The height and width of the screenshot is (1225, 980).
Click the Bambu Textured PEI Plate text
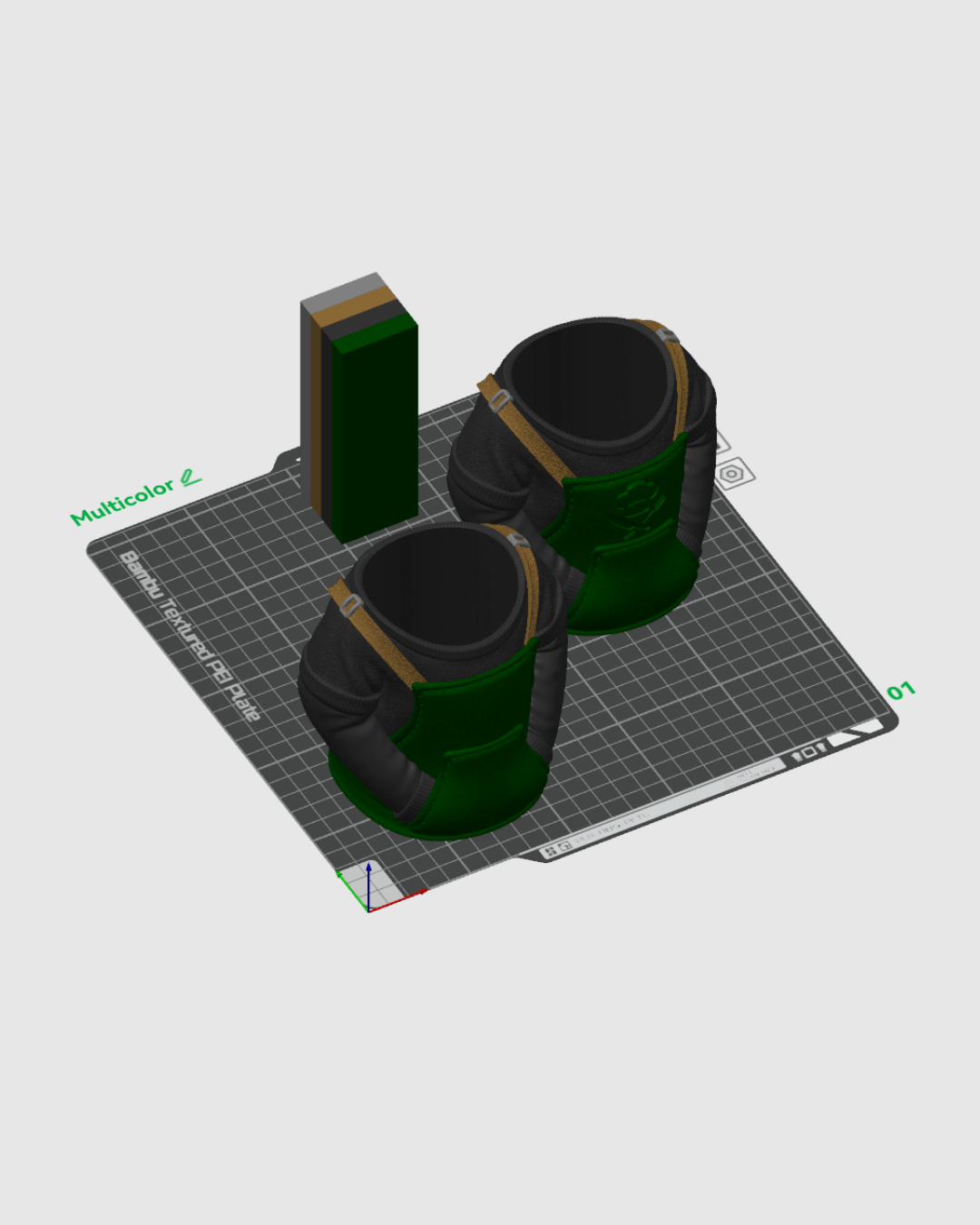tap(191, 635)
